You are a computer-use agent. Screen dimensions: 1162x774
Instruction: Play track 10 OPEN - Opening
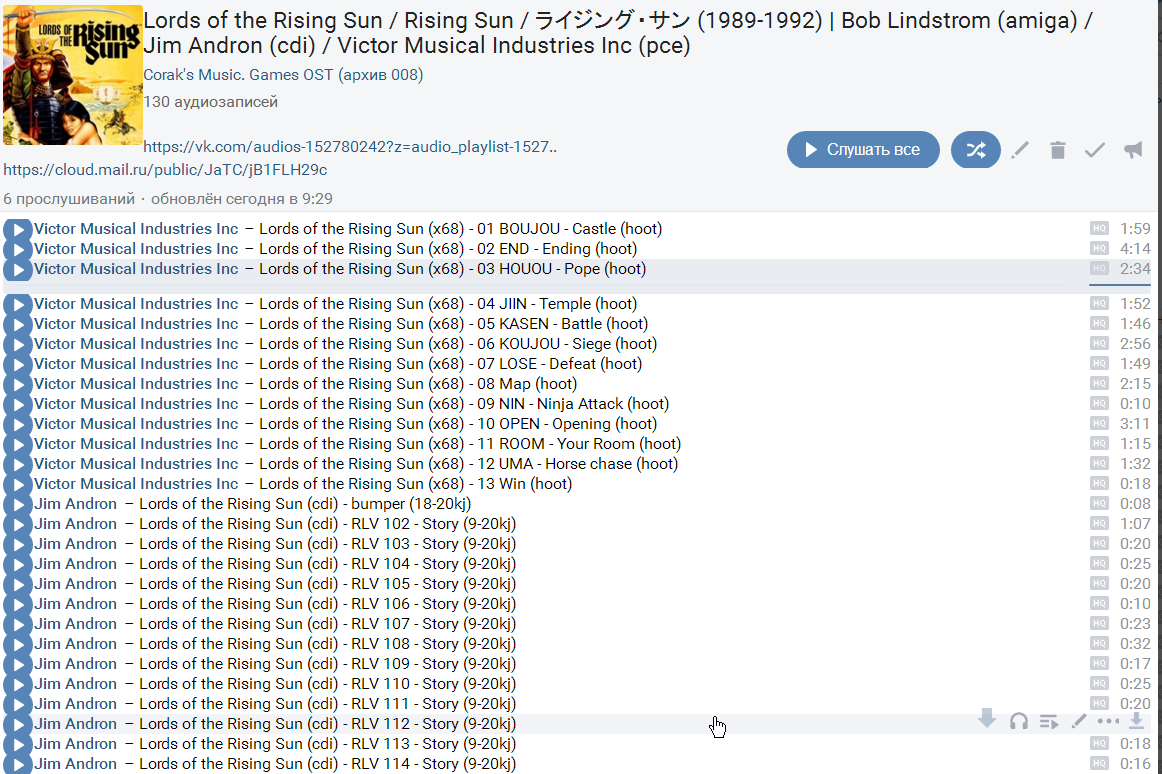point(18,424)
